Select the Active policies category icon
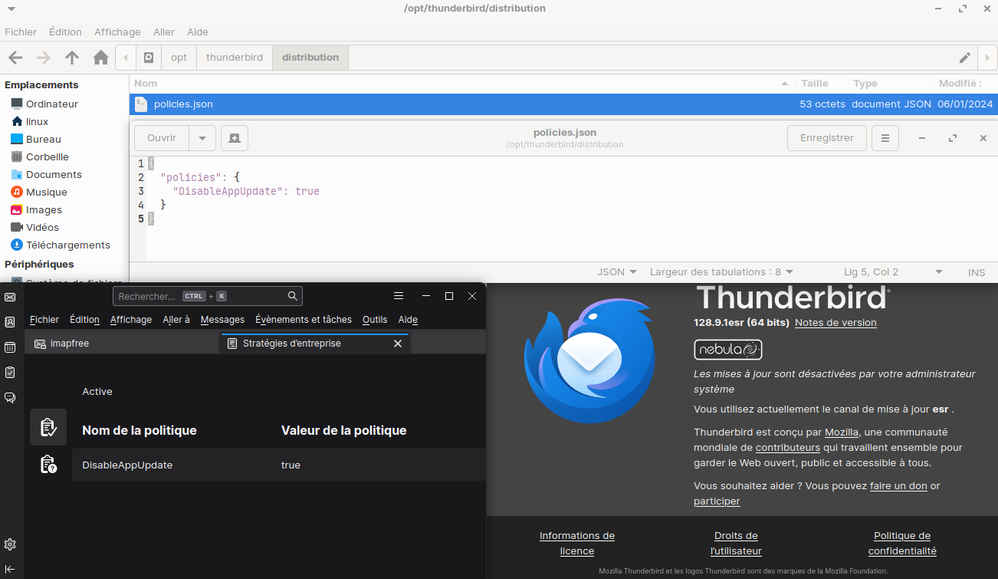Screen dimensions: 998x579 [x=48, y=427]
